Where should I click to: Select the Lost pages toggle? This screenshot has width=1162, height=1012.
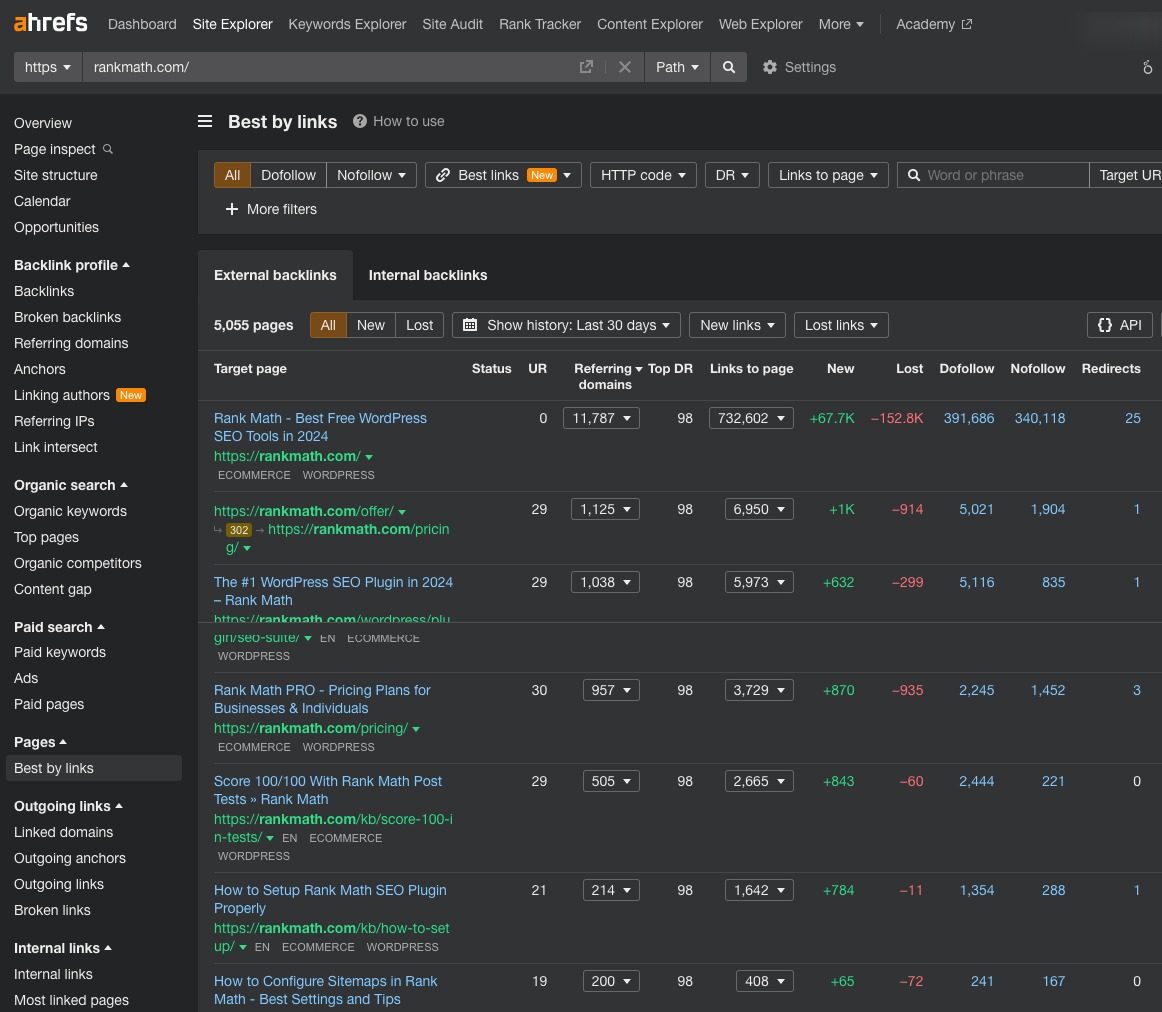pos(419,325)
